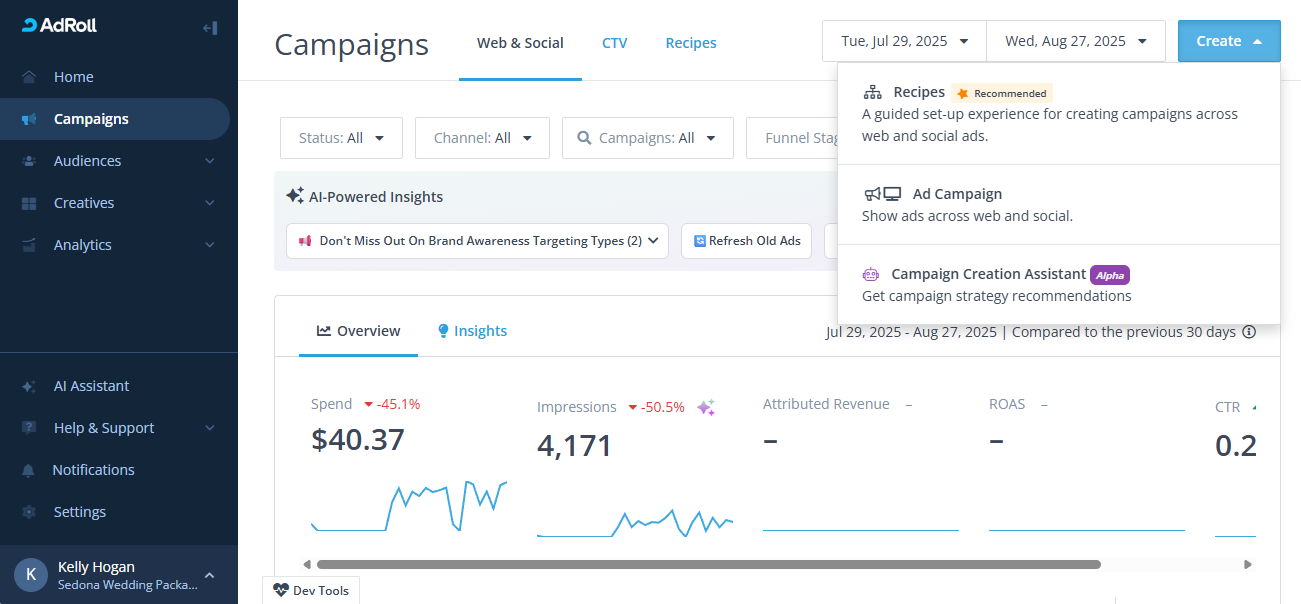Expand the Brand Awareness Targeting Types insight
This screenshot has width=1301, height=604.
tap(477, 241)
